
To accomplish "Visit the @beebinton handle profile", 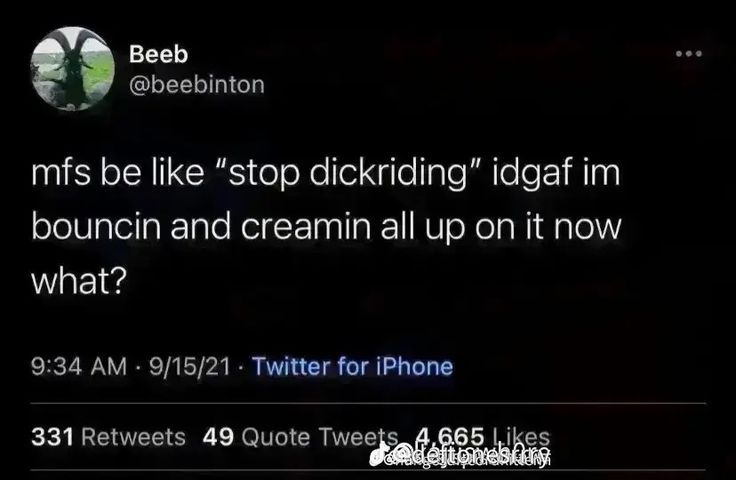I will pyautogui.click(x=197, y=85).
